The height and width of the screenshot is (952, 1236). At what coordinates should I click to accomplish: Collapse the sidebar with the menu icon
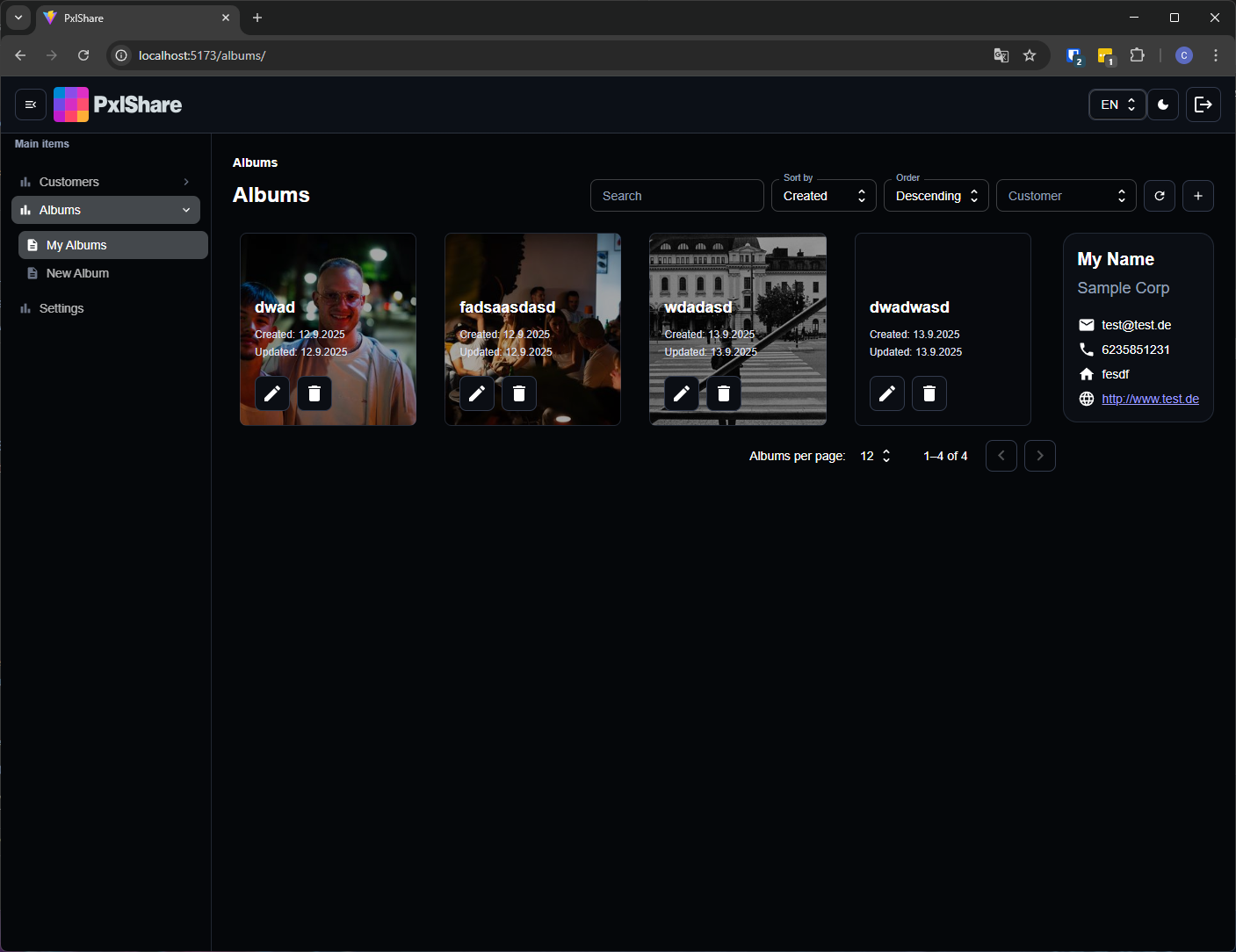[31, 105]
